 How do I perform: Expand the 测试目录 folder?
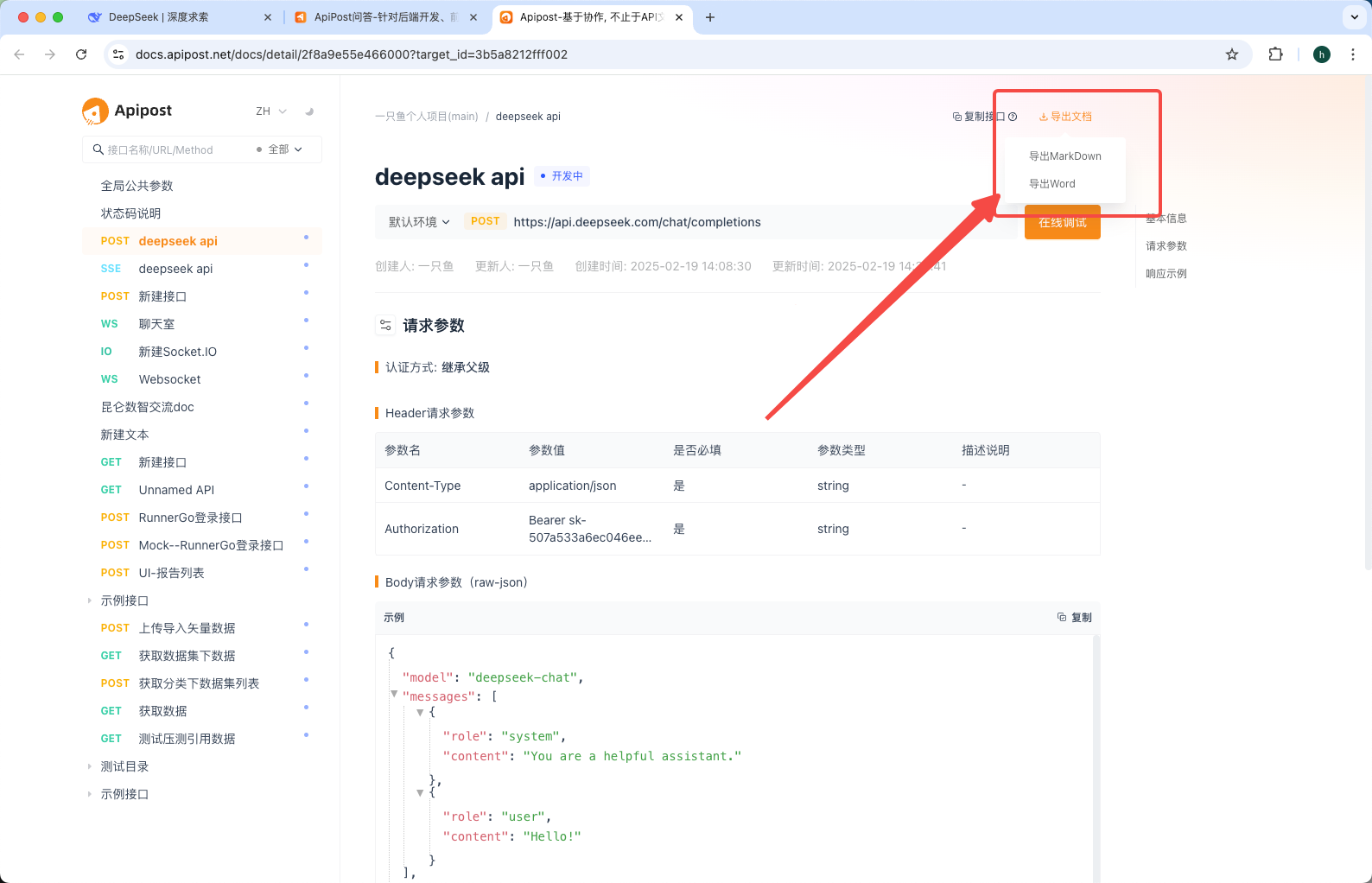click(x=89, y=766)
